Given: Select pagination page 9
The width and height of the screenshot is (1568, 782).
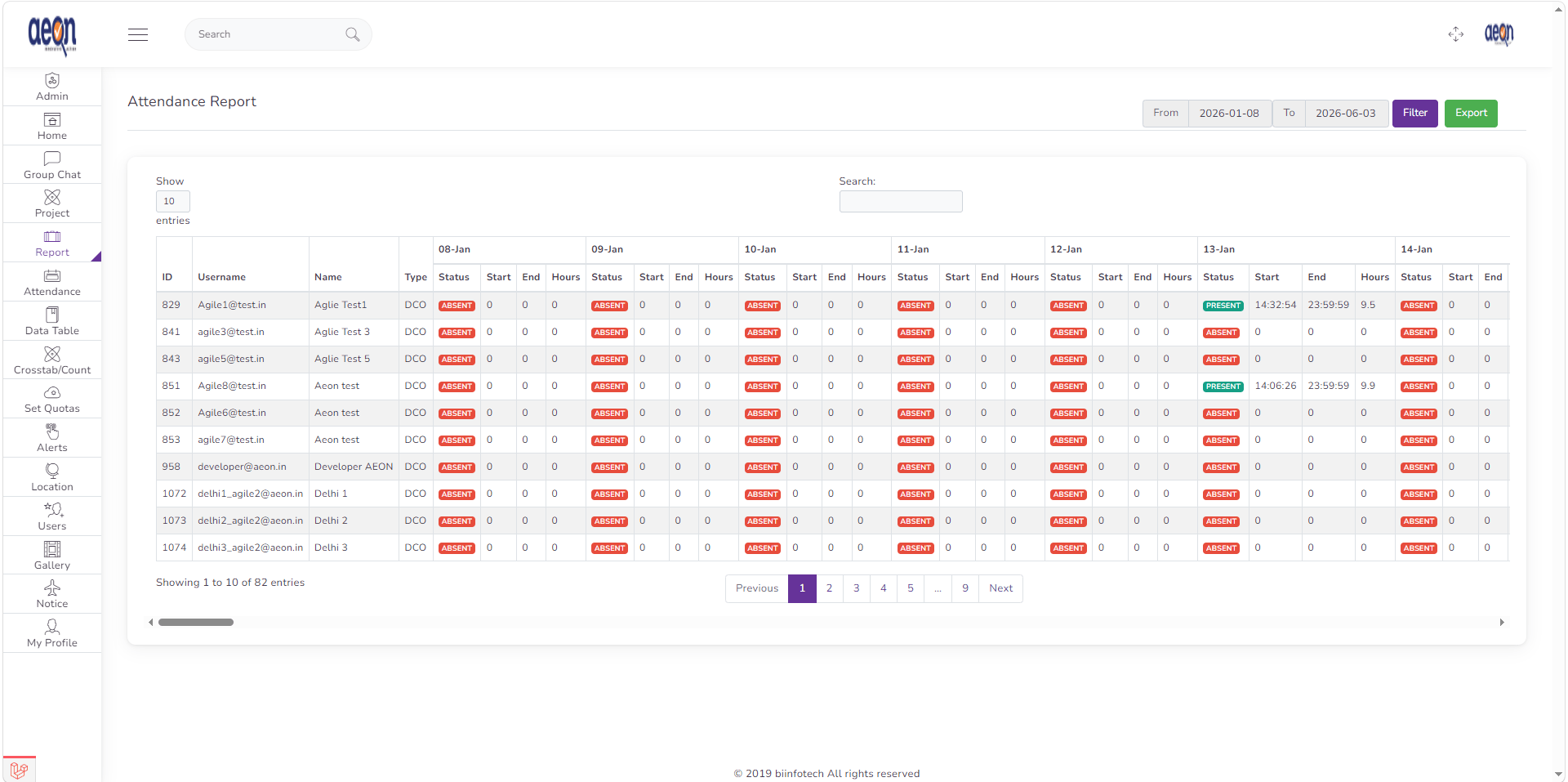Looking at the screenshot, I should (965, 588).
